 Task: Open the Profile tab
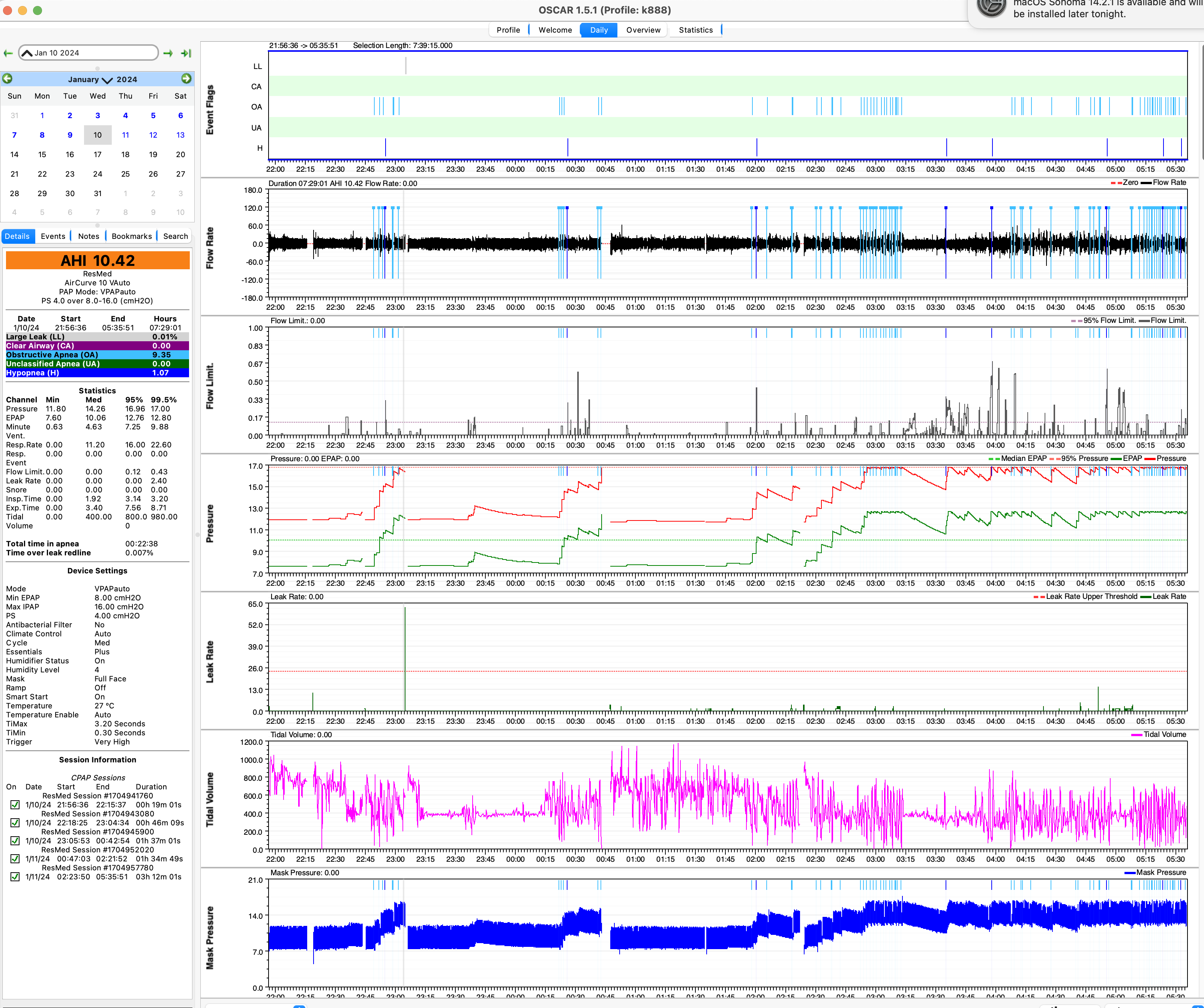pos(509,30)
